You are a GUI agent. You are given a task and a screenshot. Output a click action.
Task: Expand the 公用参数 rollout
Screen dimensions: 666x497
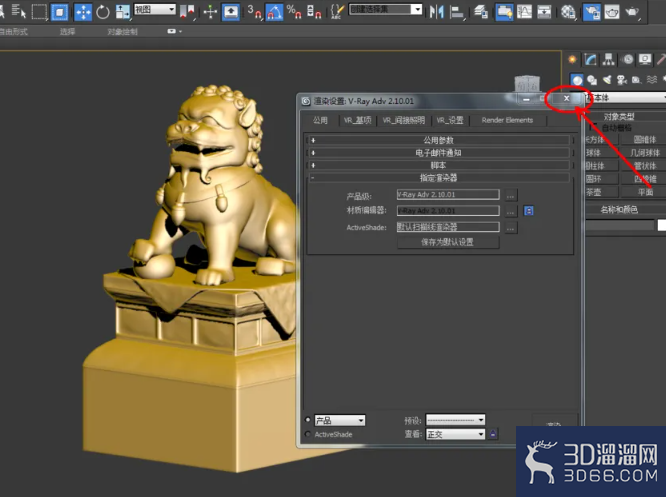438,140
